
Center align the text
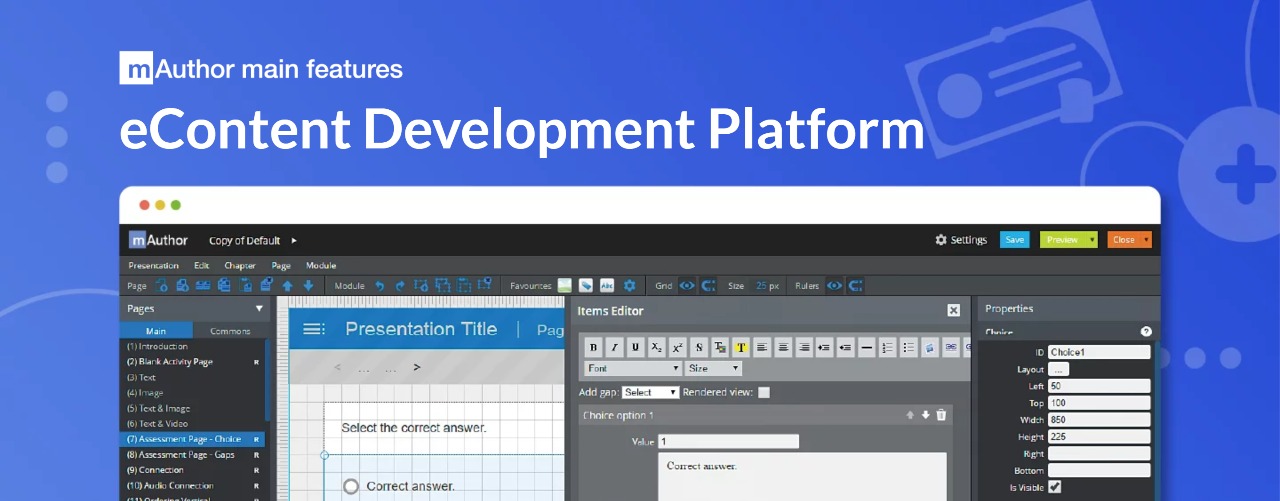coord(783,347)
